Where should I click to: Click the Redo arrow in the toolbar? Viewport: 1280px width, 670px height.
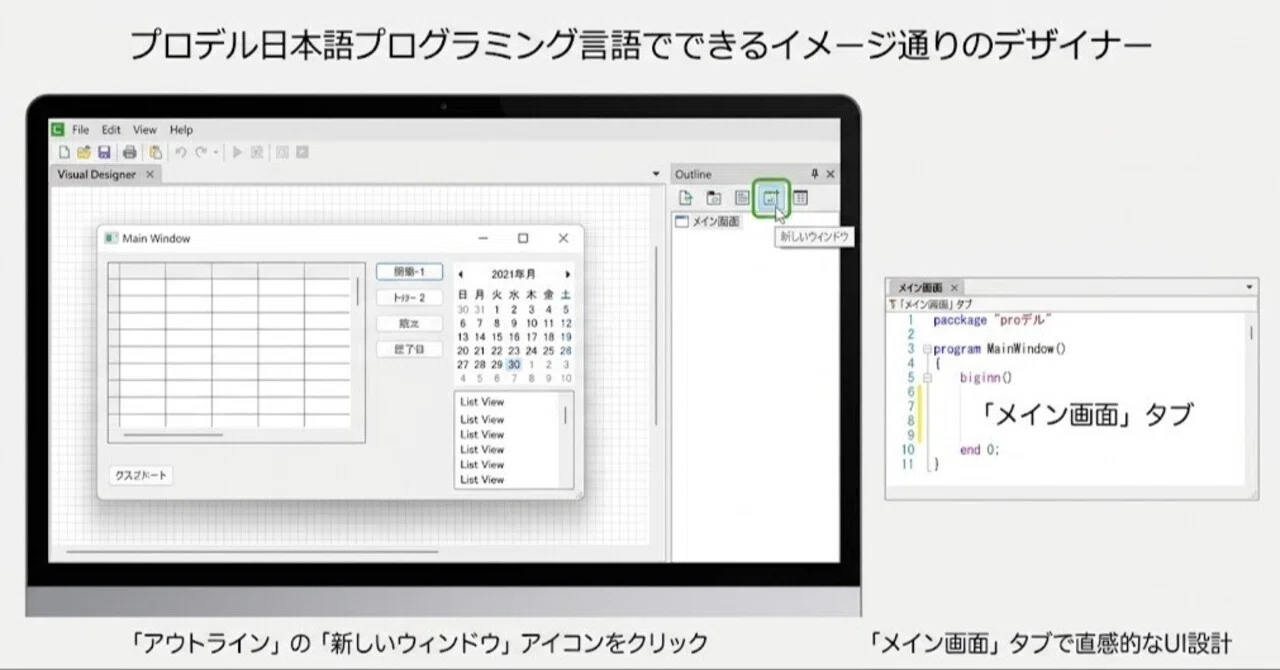201,152
